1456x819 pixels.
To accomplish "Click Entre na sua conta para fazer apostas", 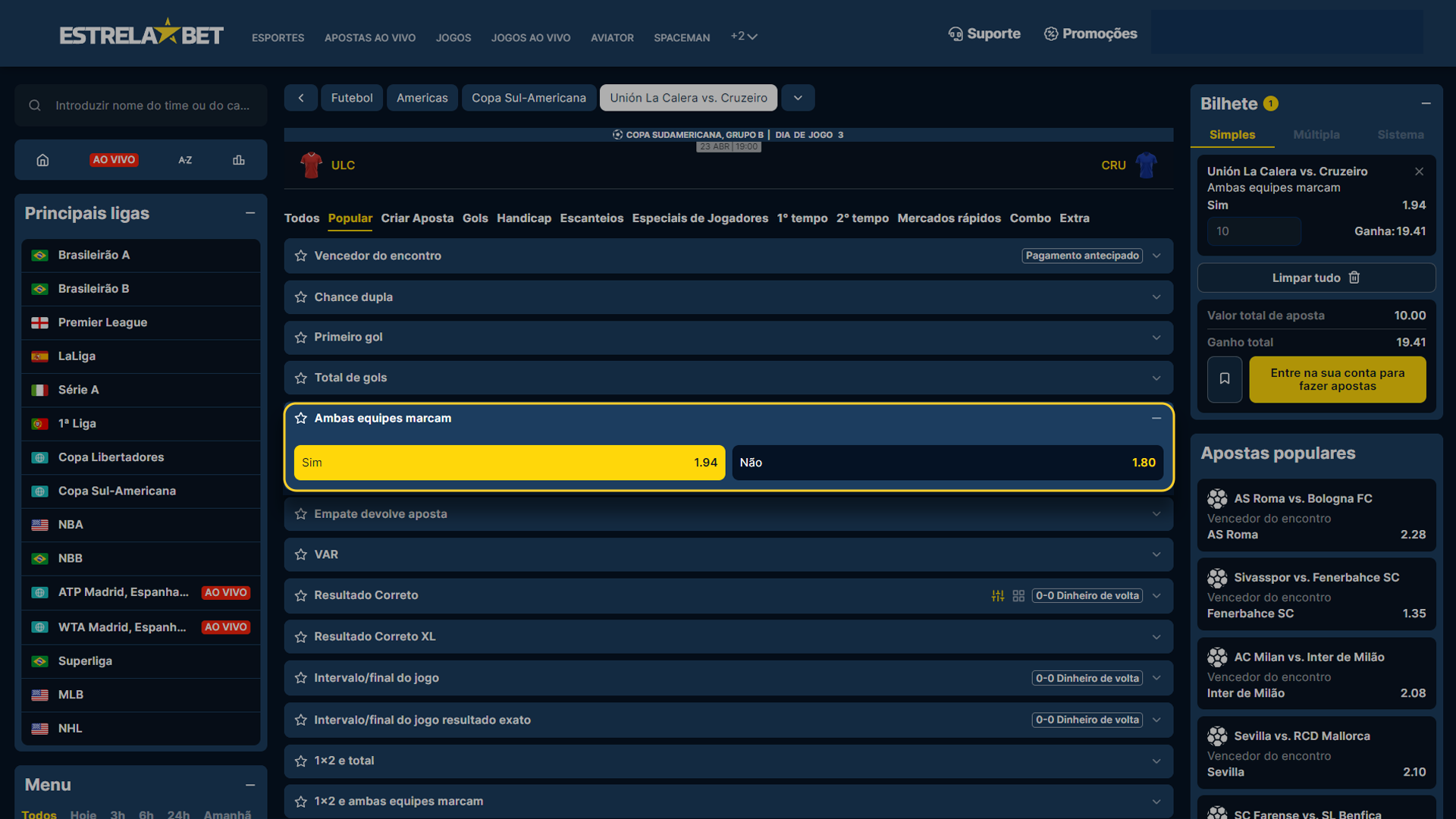I will pyautogui.click(x=1338, y=379).
